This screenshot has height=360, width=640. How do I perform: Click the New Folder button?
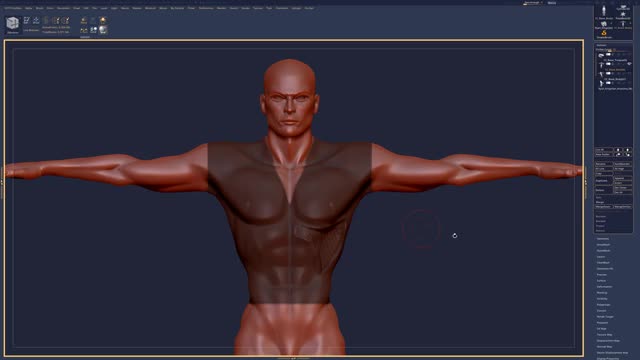point(604,155)
